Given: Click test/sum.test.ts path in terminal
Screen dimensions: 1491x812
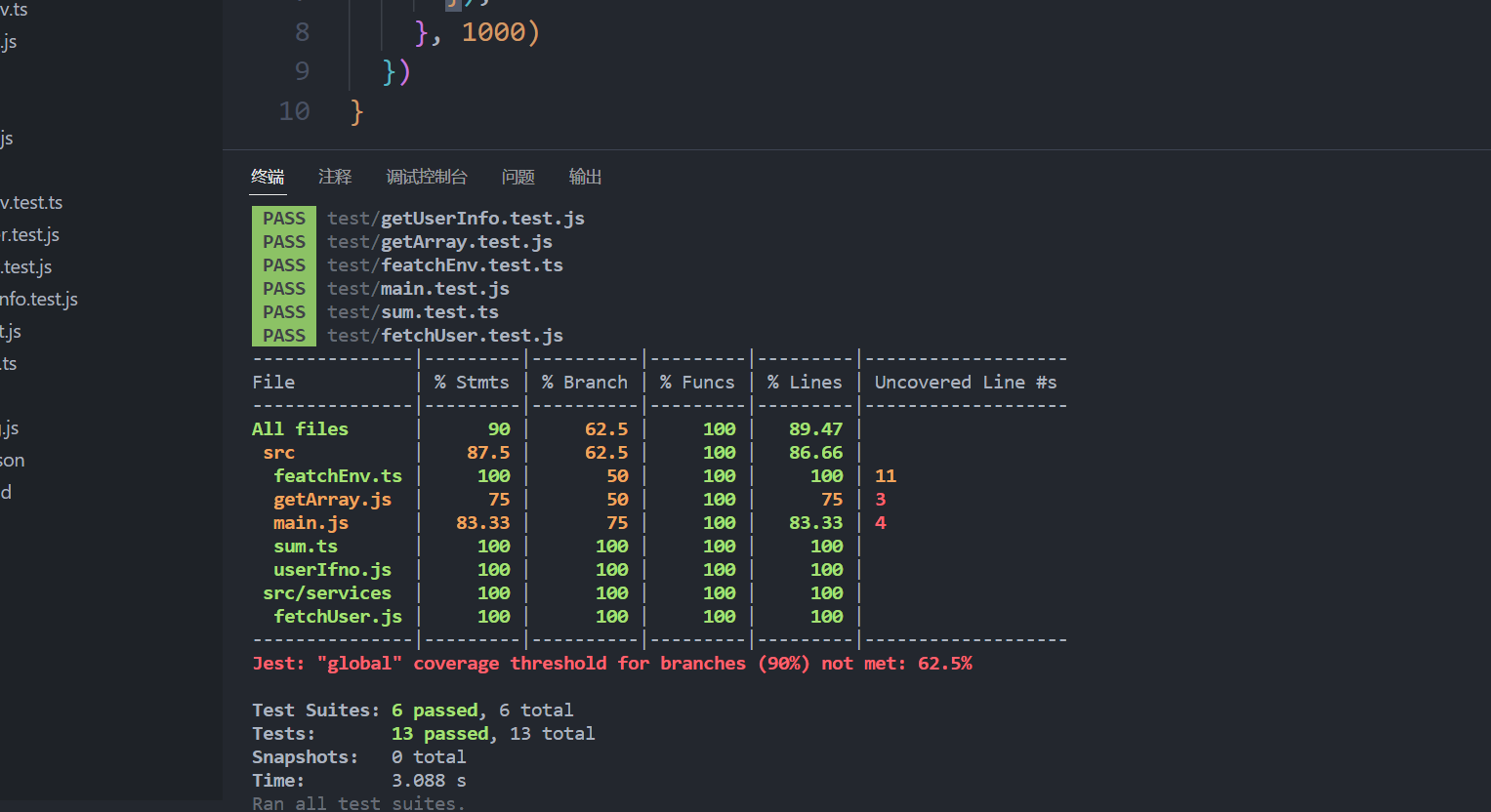Looking at the screenshot, I should click(x=413, y=312).
